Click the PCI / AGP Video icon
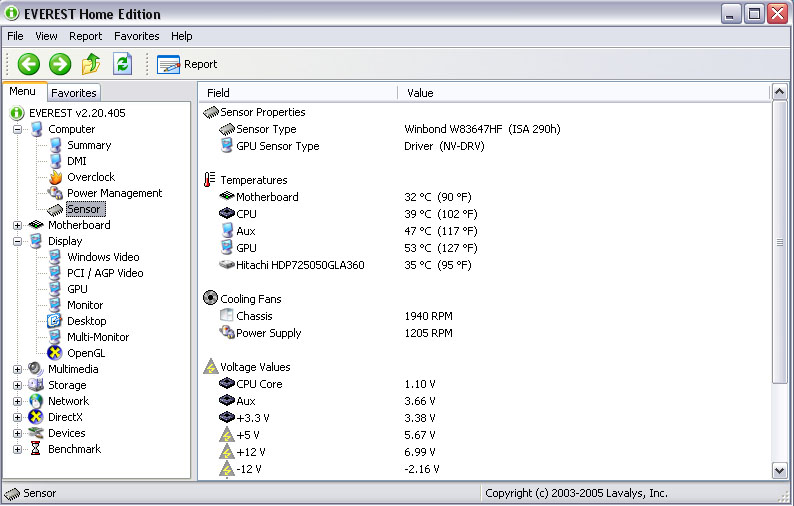Screen dimensions: 794x506 55,273
